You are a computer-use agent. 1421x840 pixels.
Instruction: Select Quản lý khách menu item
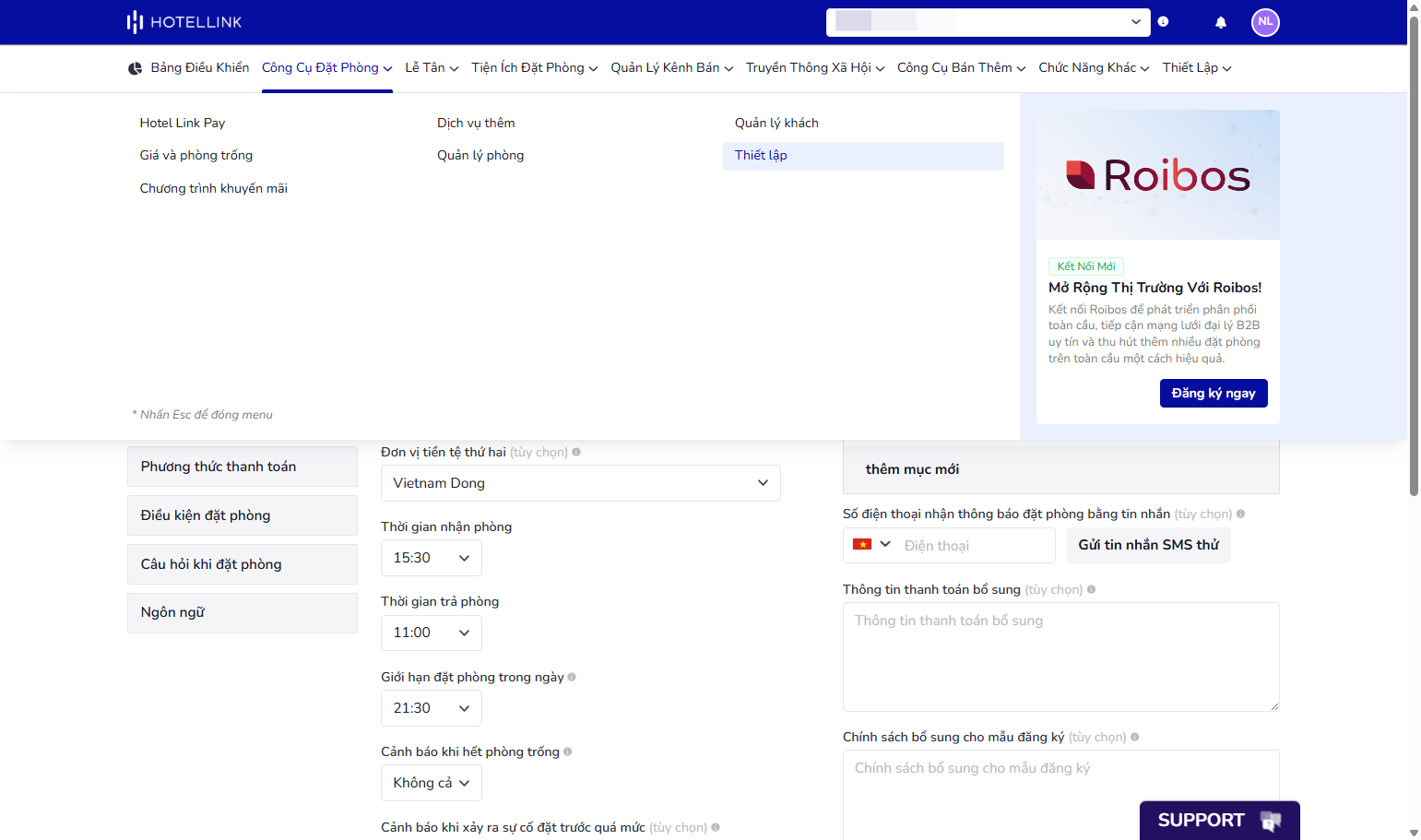pos(776,123)
